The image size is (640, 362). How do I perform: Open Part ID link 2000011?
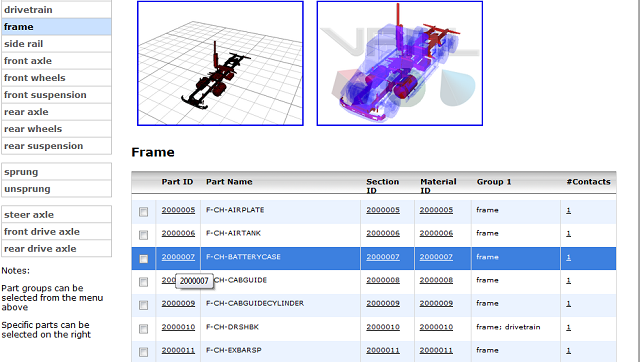point(178,350)
